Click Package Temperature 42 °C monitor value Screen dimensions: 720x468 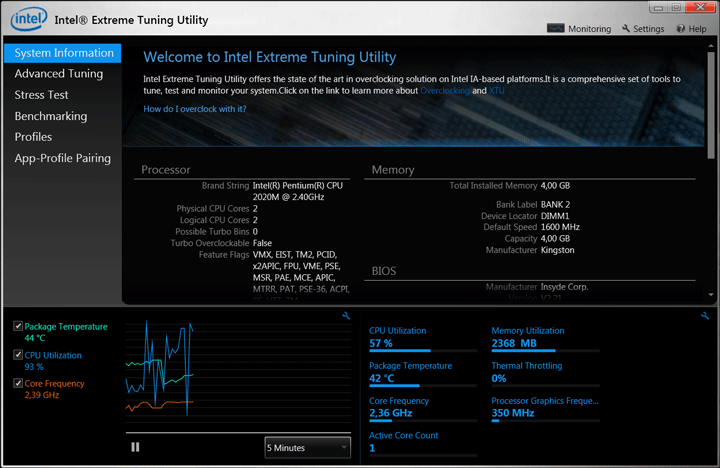point(382,378)
